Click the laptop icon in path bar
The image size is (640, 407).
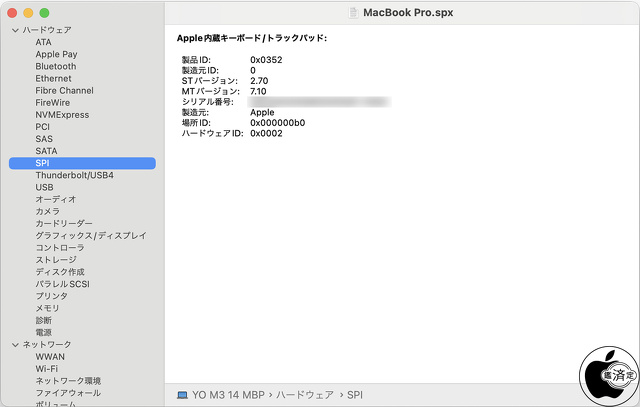point(182,395)
